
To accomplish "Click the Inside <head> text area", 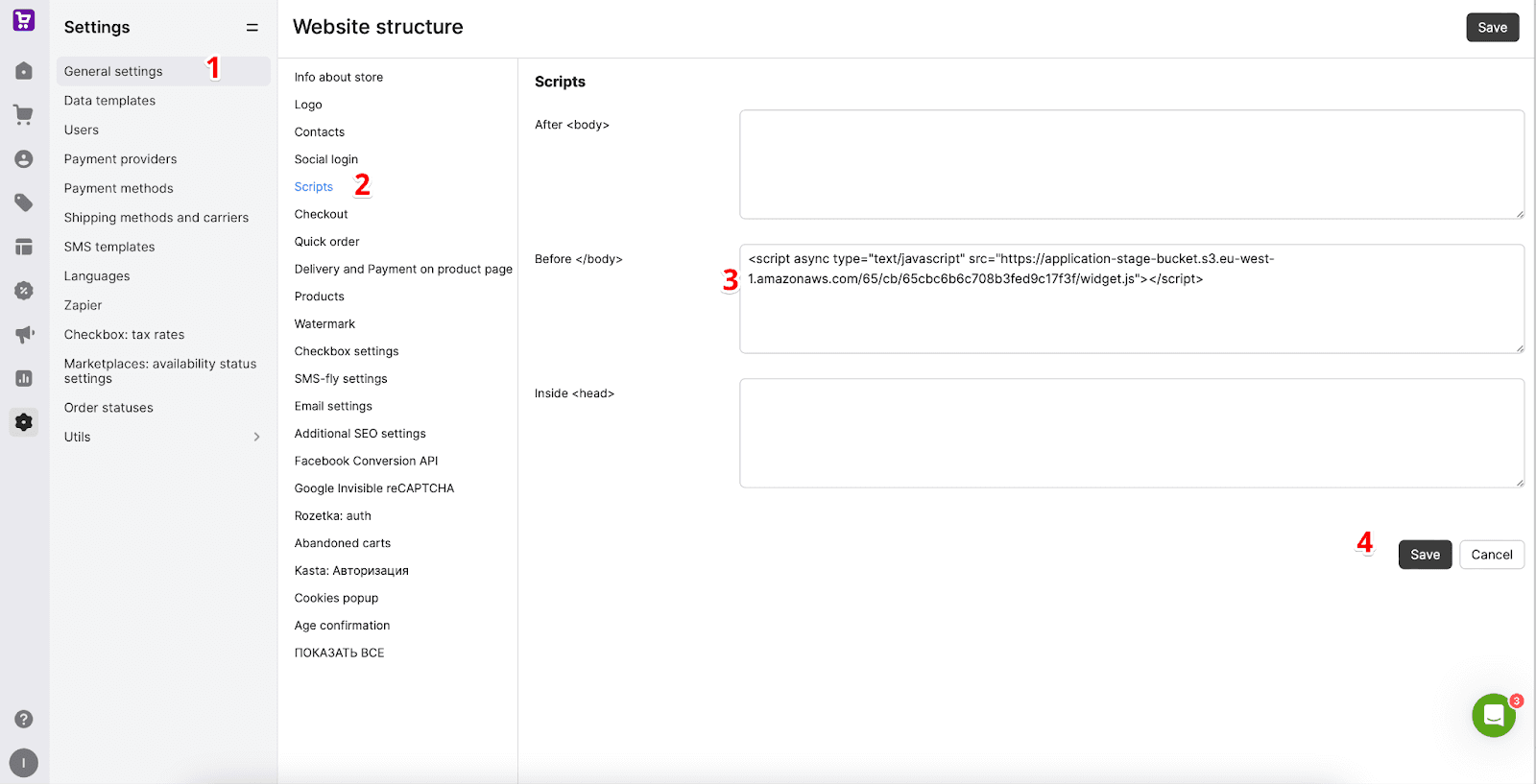I will (x=1131, y=433).
